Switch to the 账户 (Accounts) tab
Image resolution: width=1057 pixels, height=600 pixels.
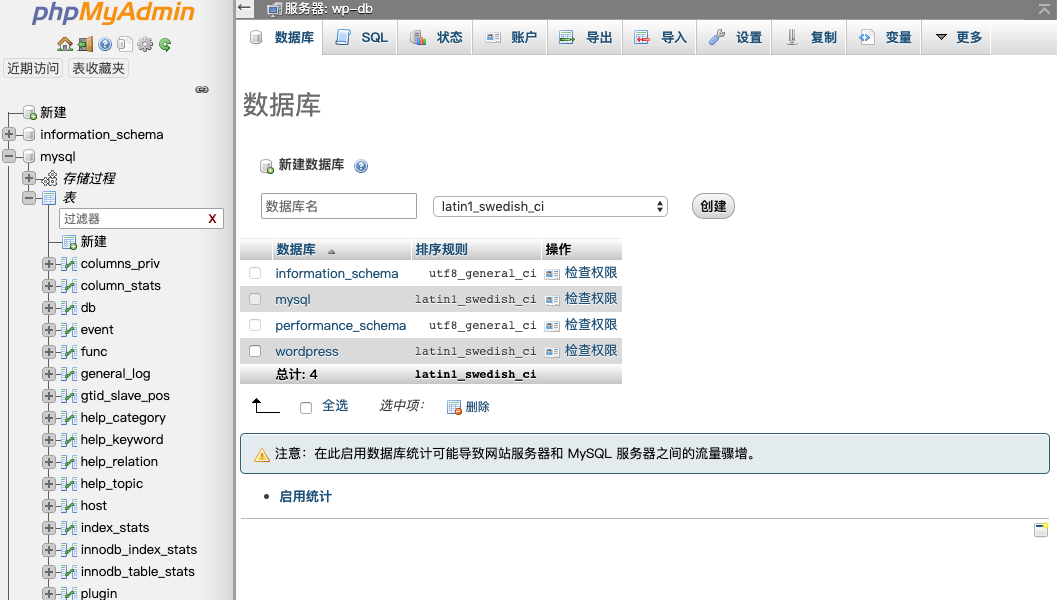[x=511, y=36]
